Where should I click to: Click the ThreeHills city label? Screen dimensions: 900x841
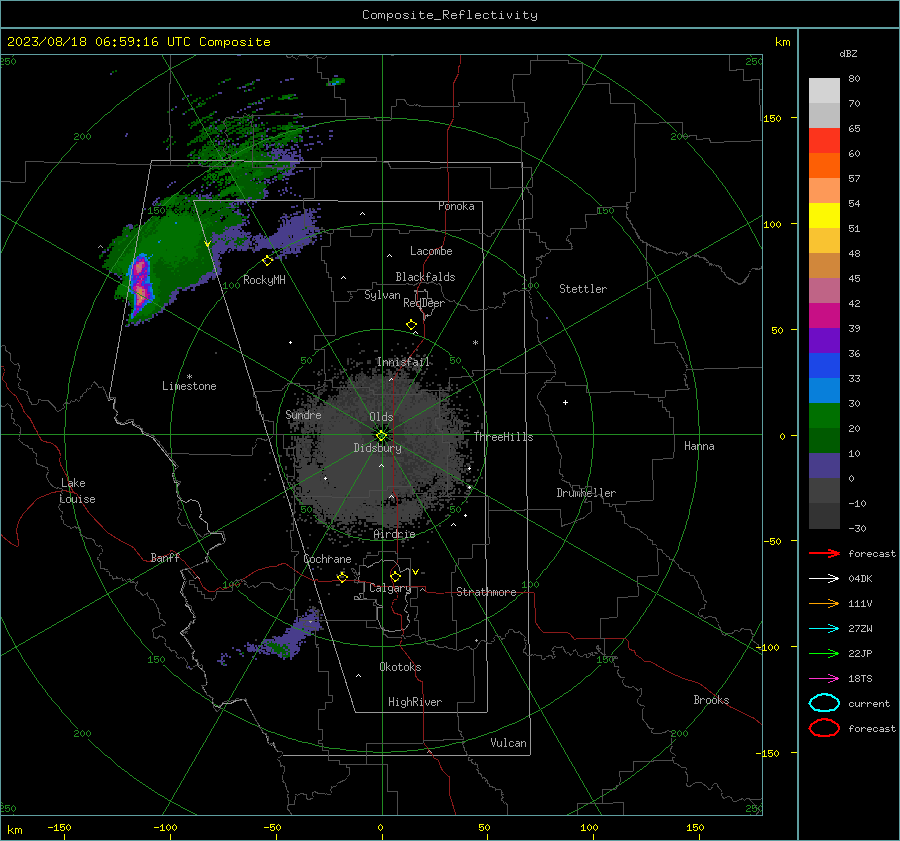503,437
